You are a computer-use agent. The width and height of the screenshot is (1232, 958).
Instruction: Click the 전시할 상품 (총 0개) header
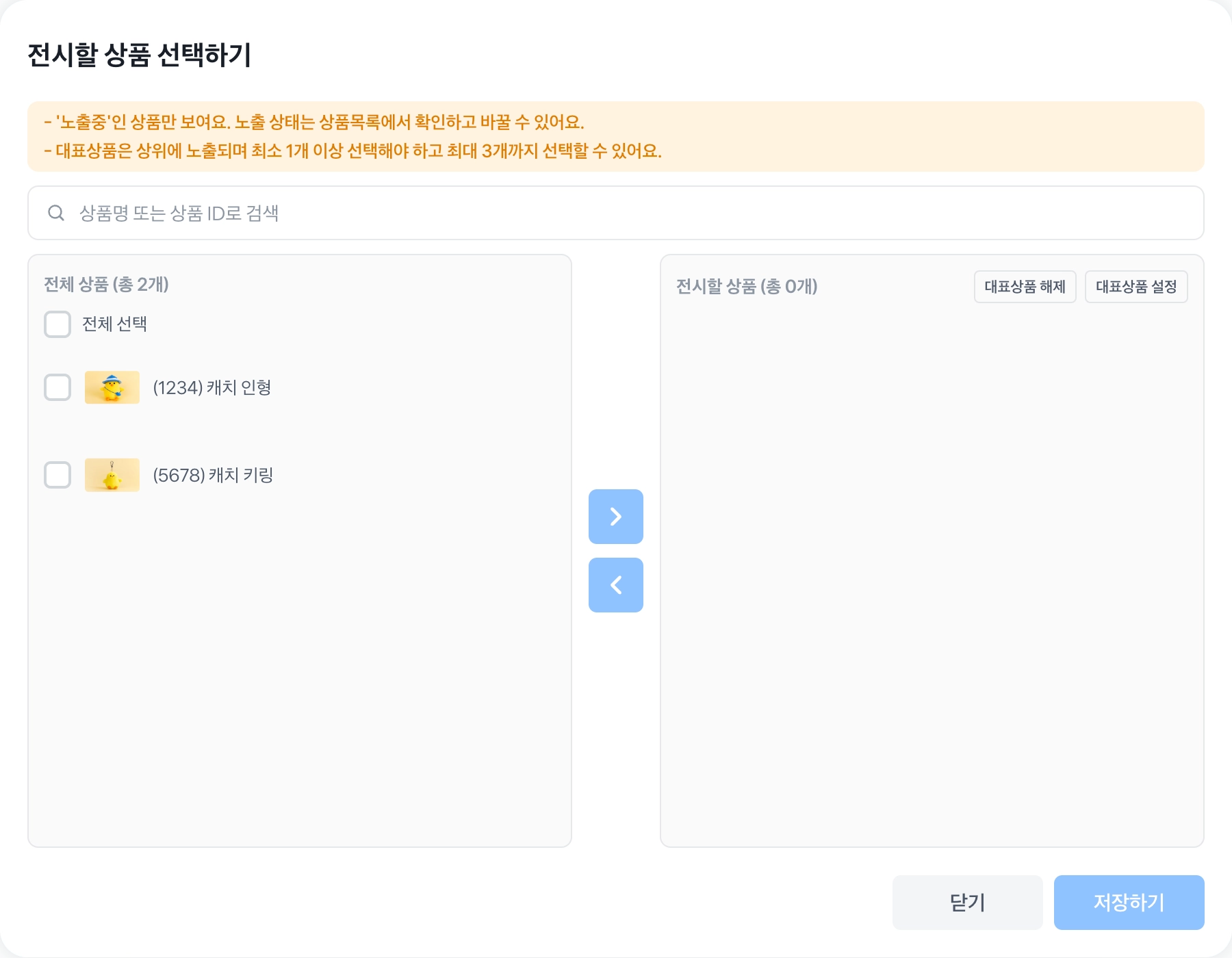pyautogui.click(x=747, y=286)
